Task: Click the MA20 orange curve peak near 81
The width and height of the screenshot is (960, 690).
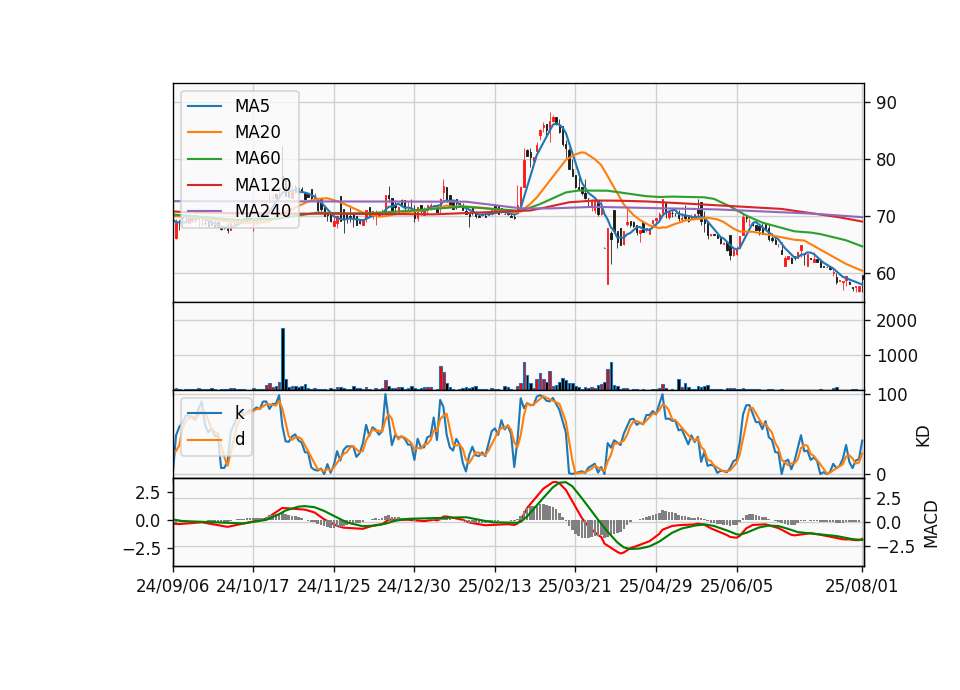Action: tap(582, 152)
